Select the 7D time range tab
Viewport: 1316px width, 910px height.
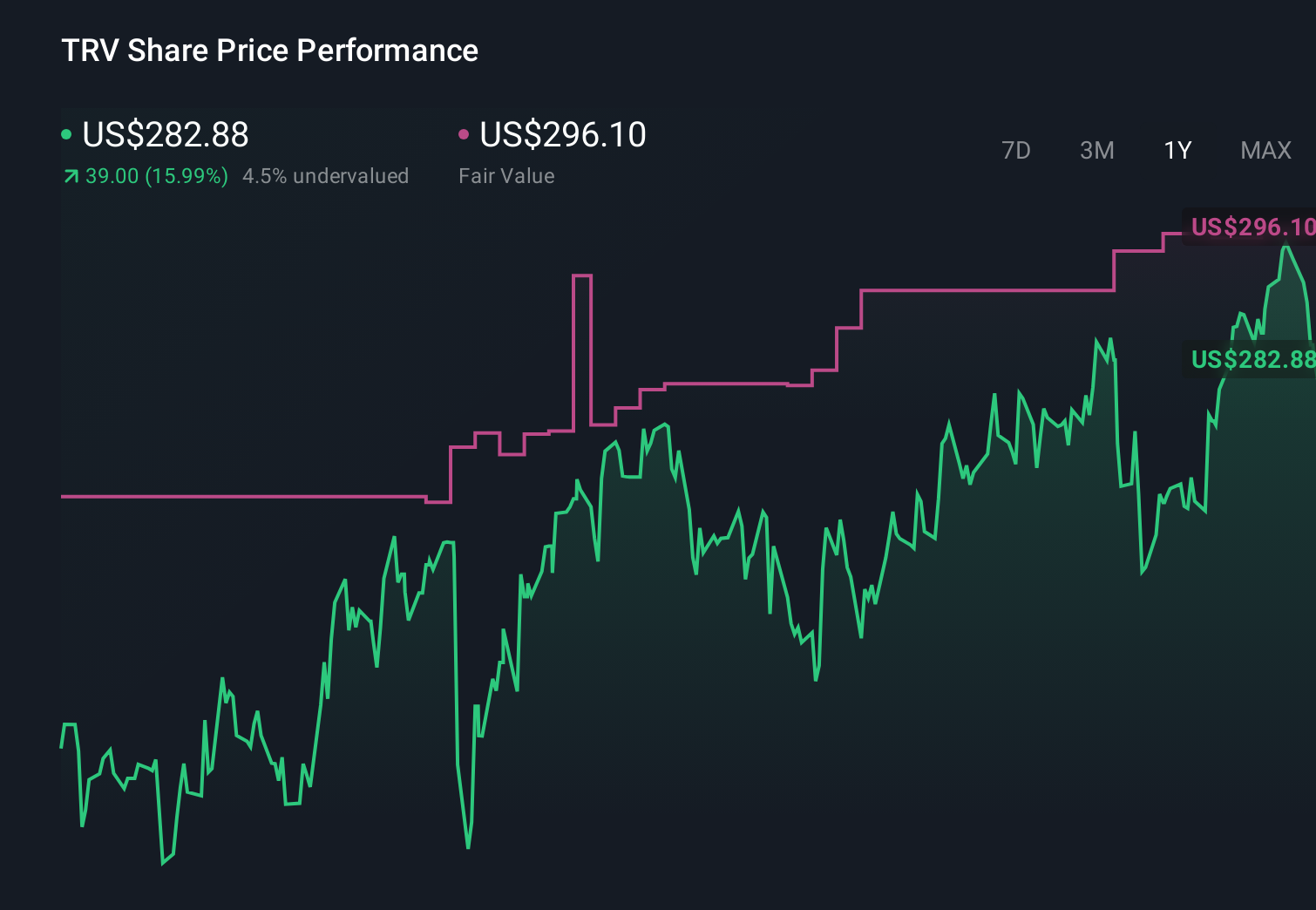point(1015,151)
